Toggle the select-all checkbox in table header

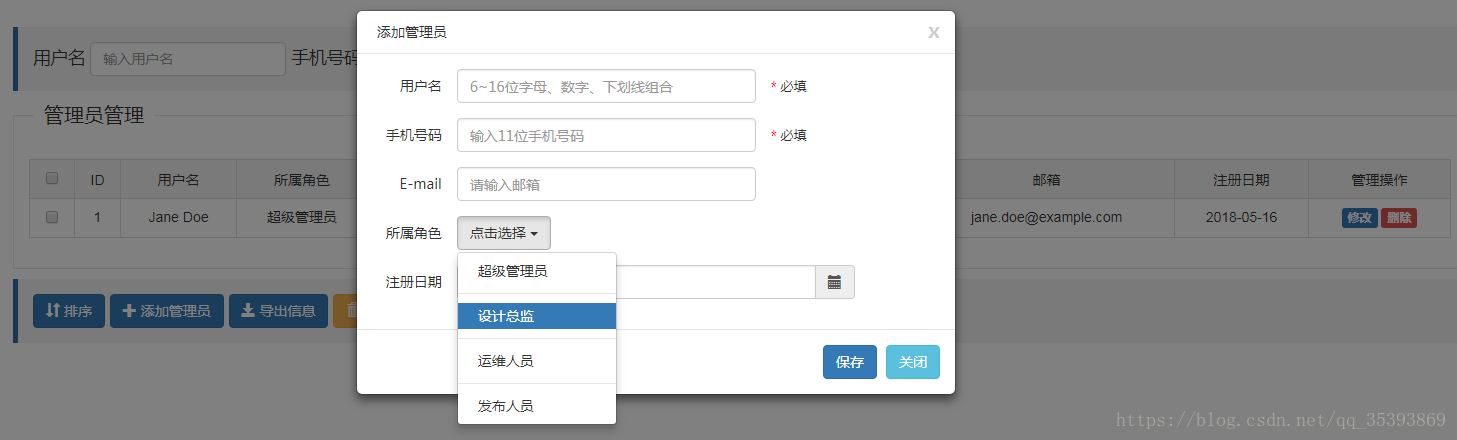tap(52, 179)
